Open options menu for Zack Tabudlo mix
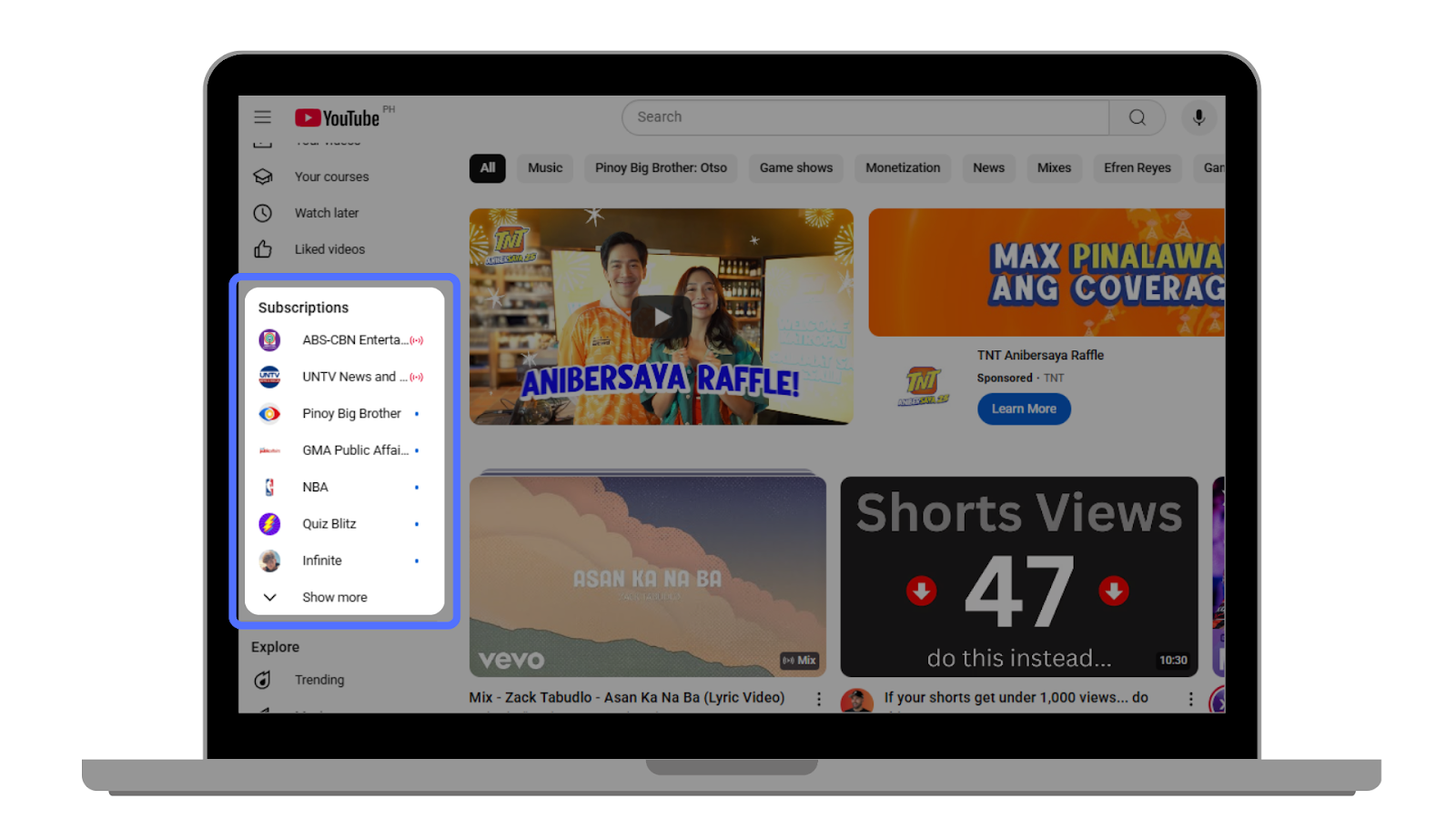 click(818, 699)
